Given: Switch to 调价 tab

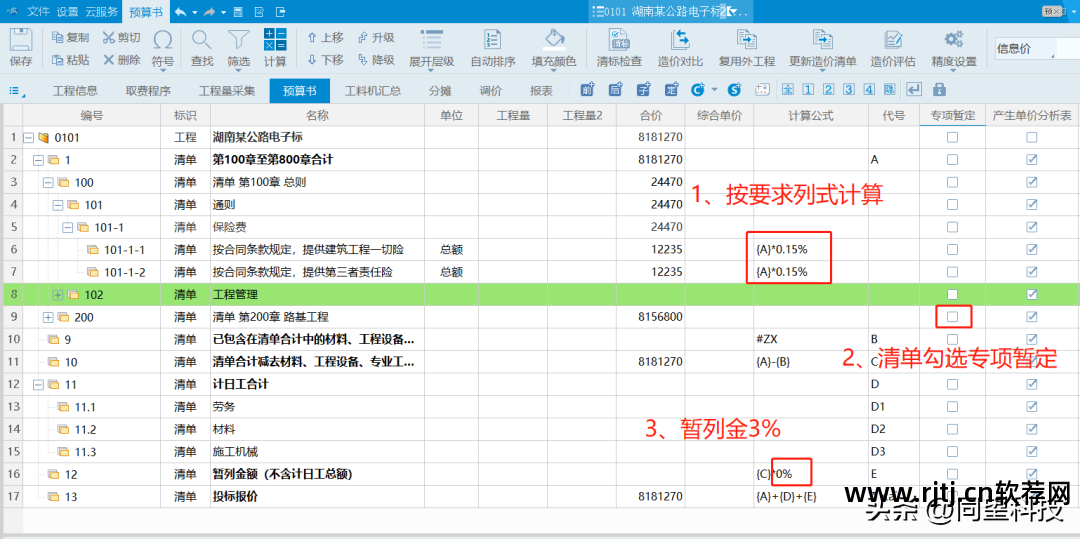Looking at the screenshot, I should point(491,90).
